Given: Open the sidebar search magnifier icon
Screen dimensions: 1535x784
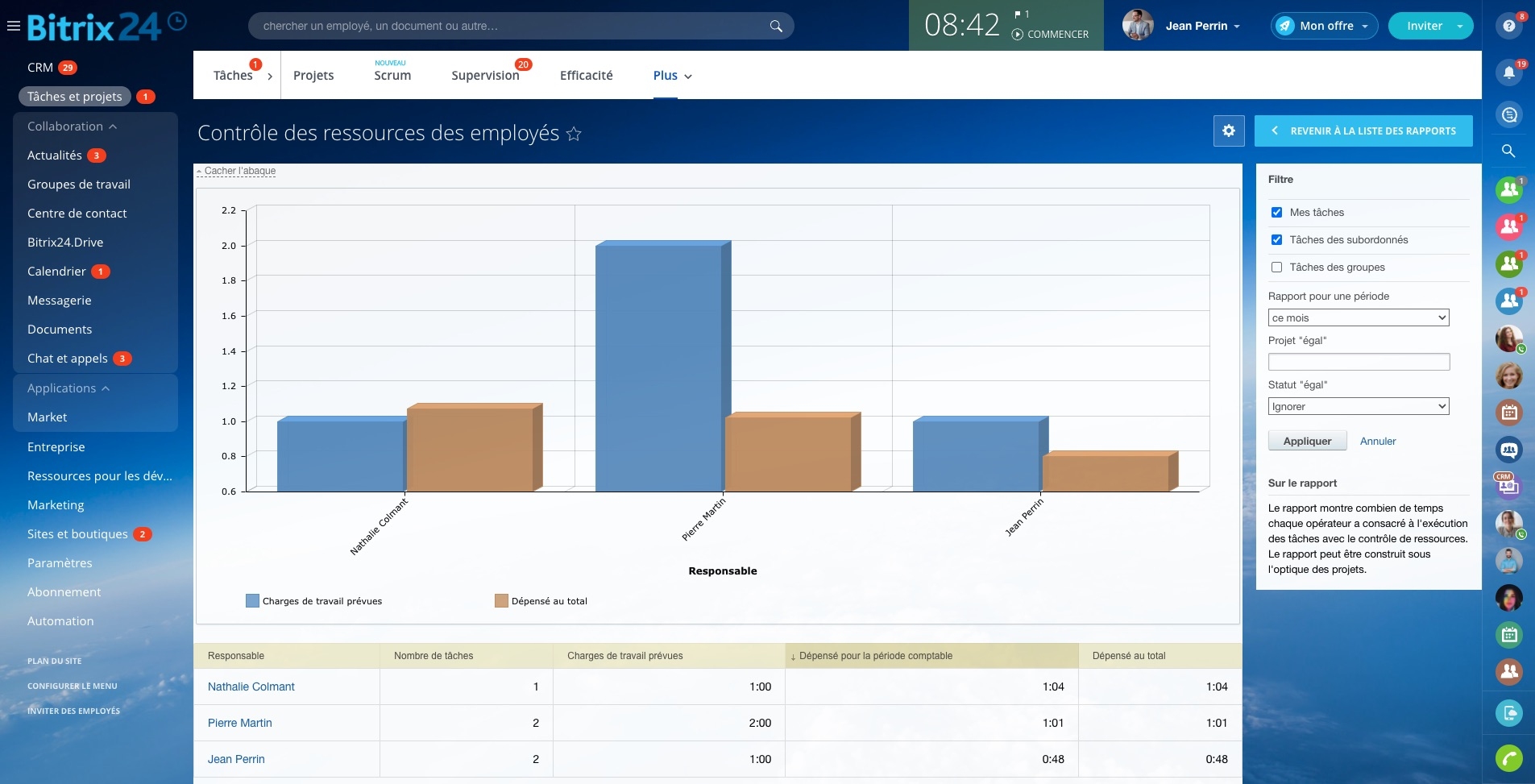Looking at the screenshot, I should 1508,151.
